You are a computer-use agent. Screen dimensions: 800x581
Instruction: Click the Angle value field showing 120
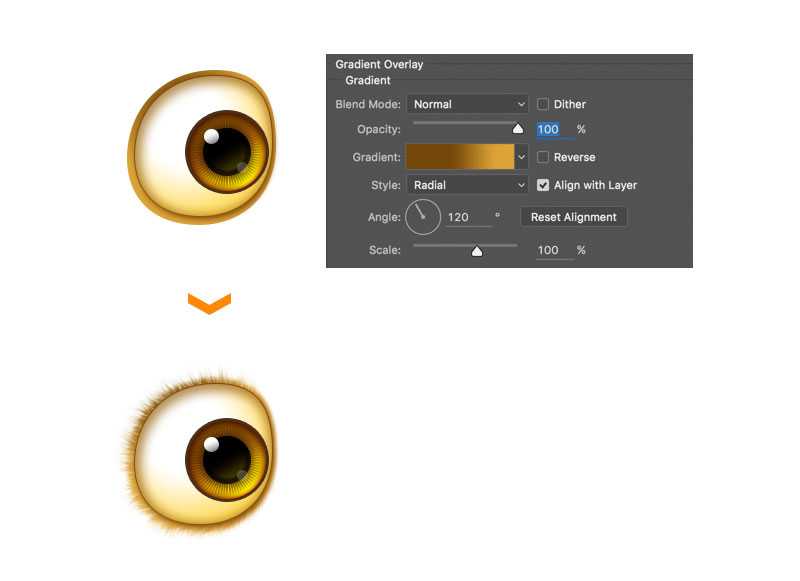coord(468,217)
